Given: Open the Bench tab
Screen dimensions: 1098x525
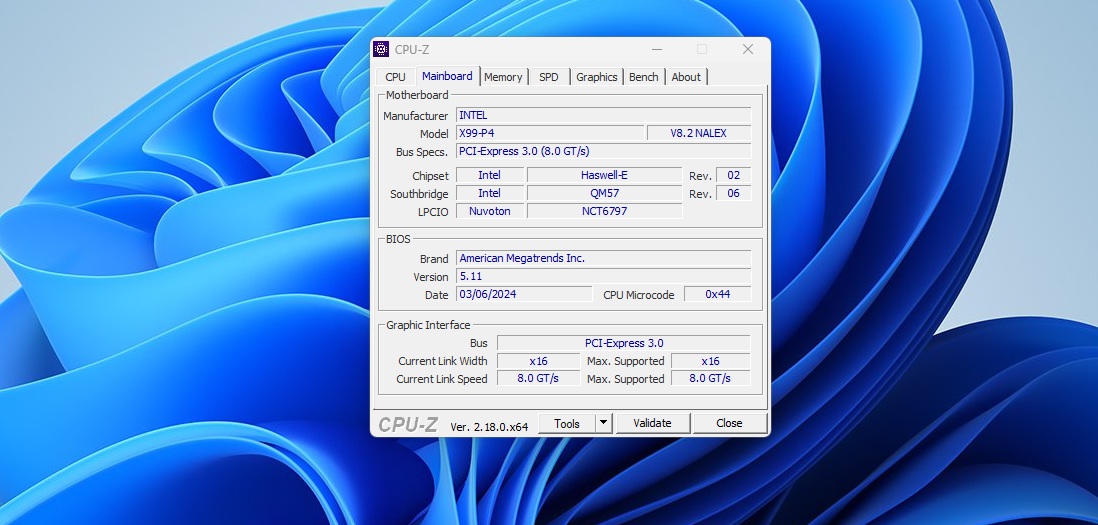Looking at the screenshot, I should pyautogui.click(x=644, y=77).
